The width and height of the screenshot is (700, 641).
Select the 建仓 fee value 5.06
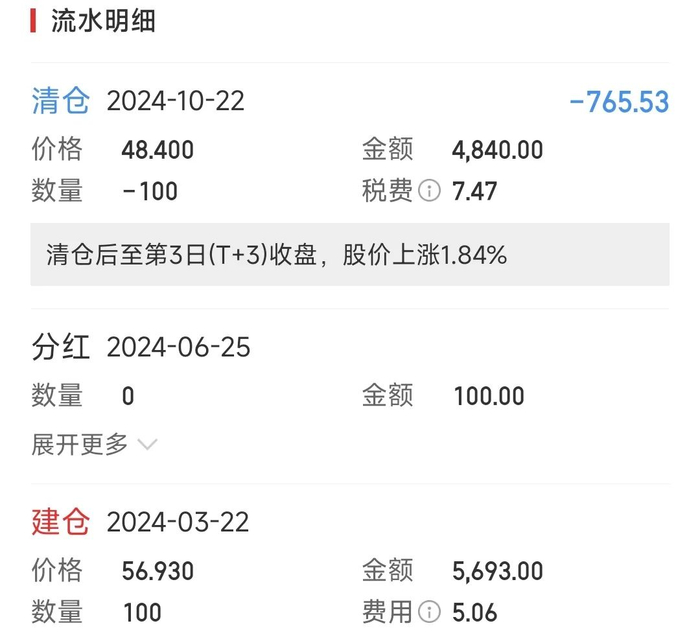[x=474, y=611]
